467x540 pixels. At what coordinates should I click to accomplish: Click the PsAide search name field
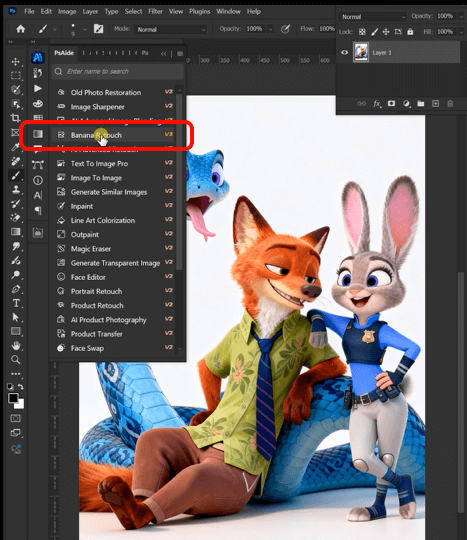(x=118, y=71)
